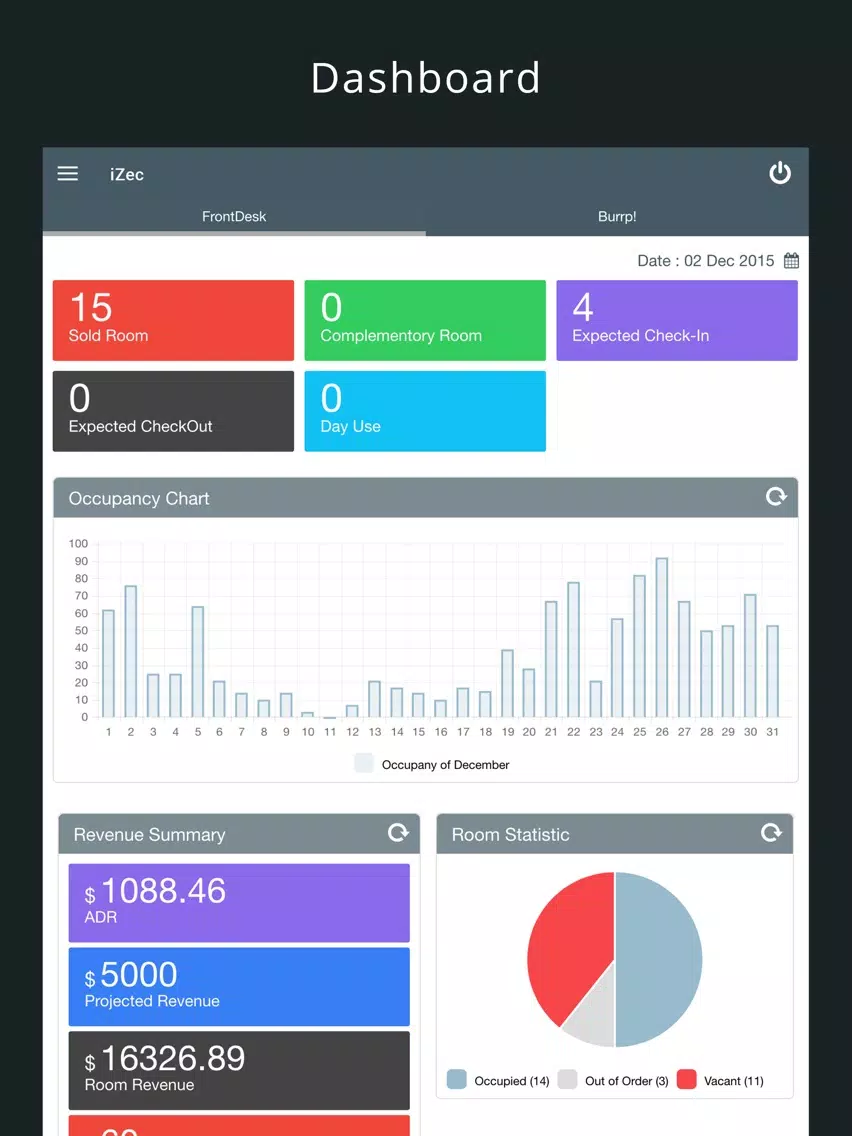The image size is (852, 1136).
Task: Click the occupancy bar for day 19
Action: 507,684
